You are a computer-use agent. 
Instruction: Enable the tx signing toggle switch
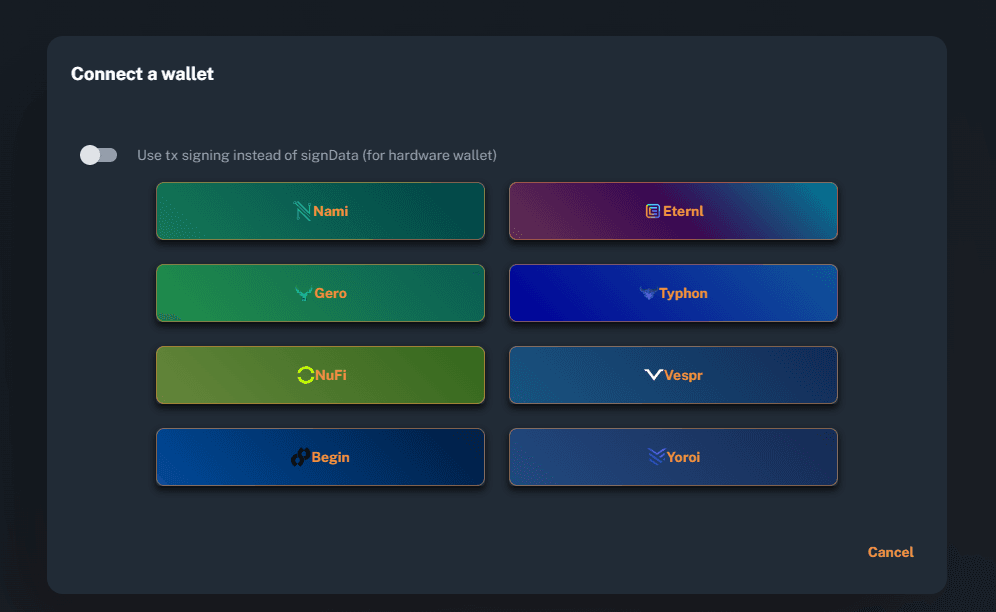(99, 155)
